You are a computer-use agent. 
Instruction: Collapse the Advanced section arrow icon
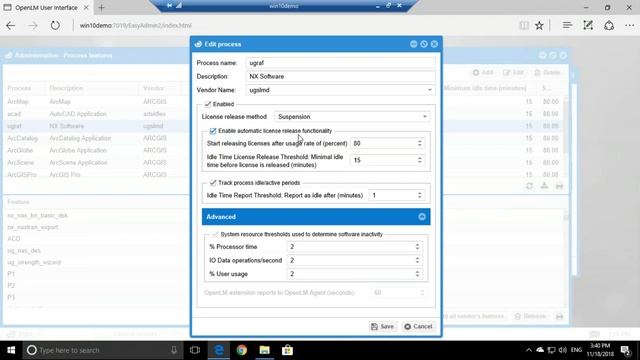pyautogui.click(x=422, y=217)
